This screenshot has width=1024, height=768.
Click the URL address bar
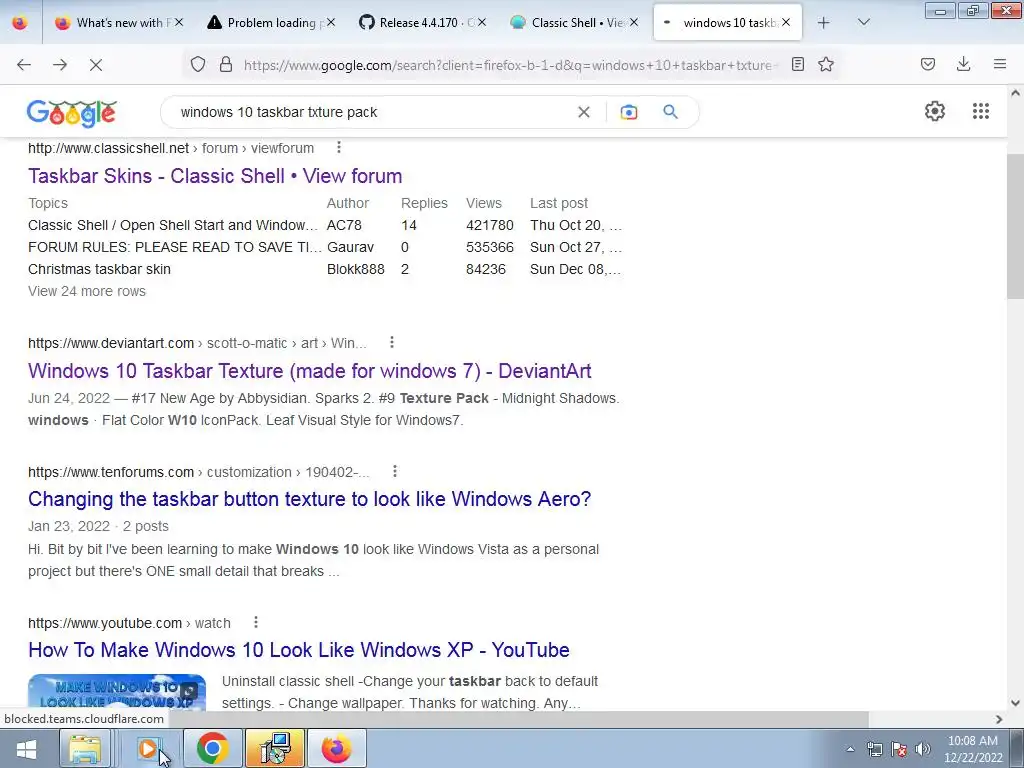[509, 65]
